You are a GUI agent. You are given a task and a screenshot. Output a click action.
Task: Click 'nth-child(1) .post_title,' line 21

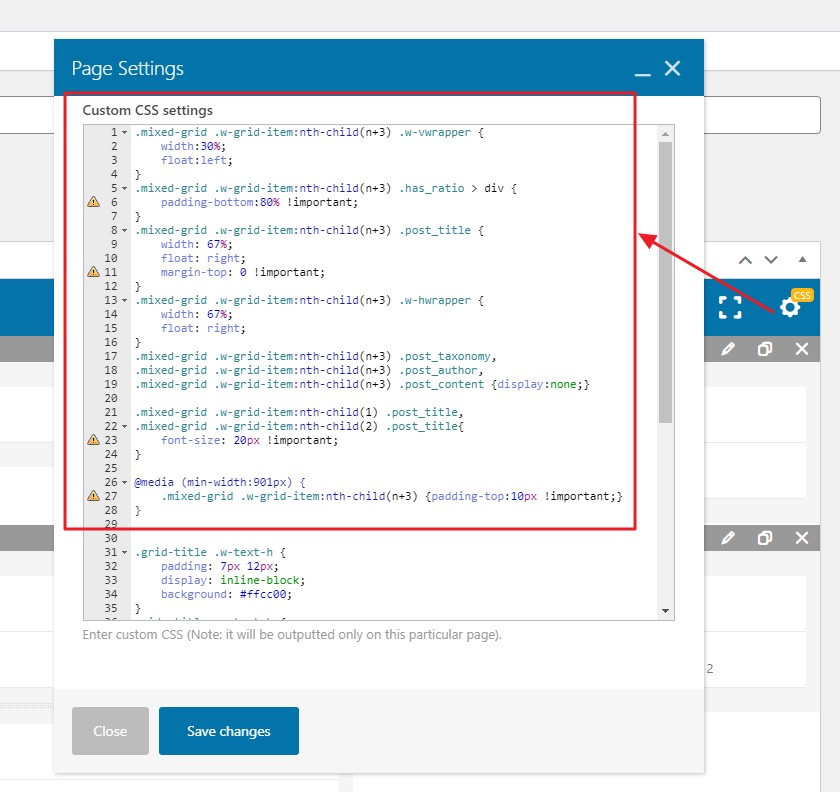coord(381,412)
